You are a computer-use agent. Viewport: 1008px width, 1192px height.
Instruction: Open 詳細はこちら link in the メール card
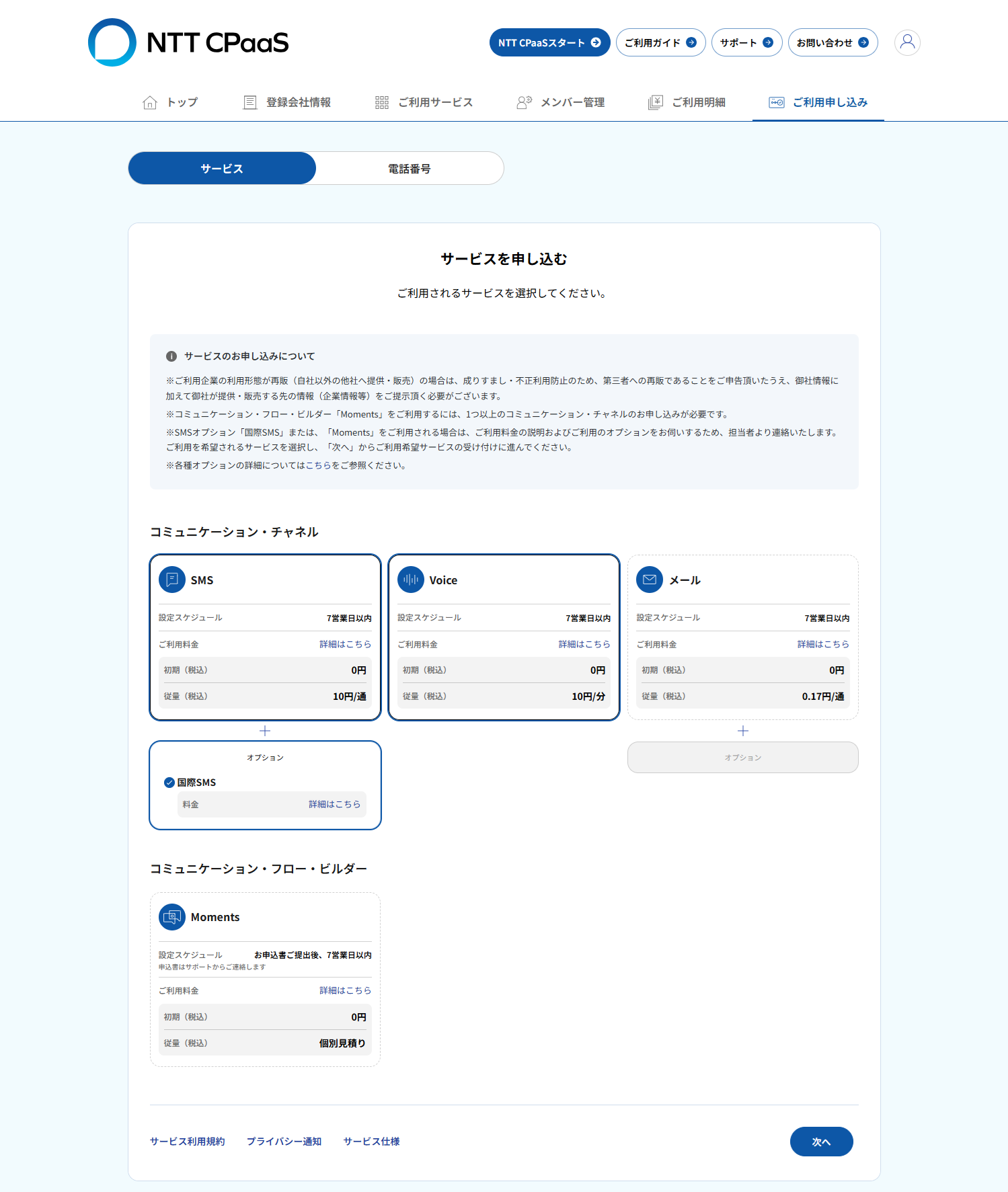click(x=823, y=644)
